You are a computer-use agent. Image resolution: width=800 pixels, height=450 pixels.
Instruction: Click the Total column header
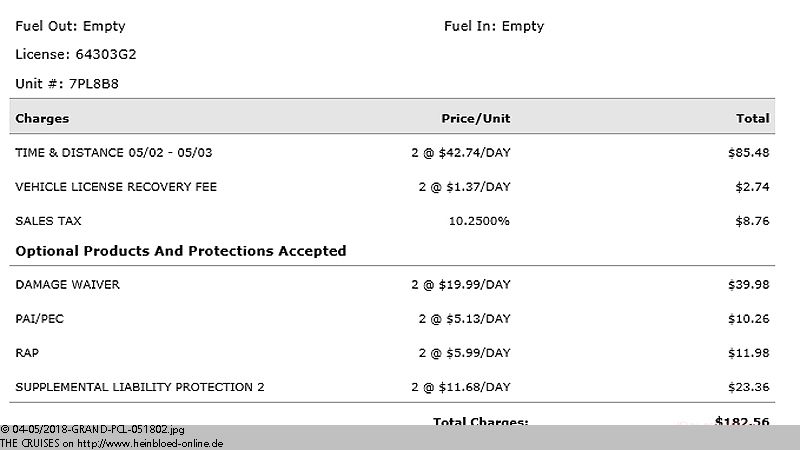752,118
